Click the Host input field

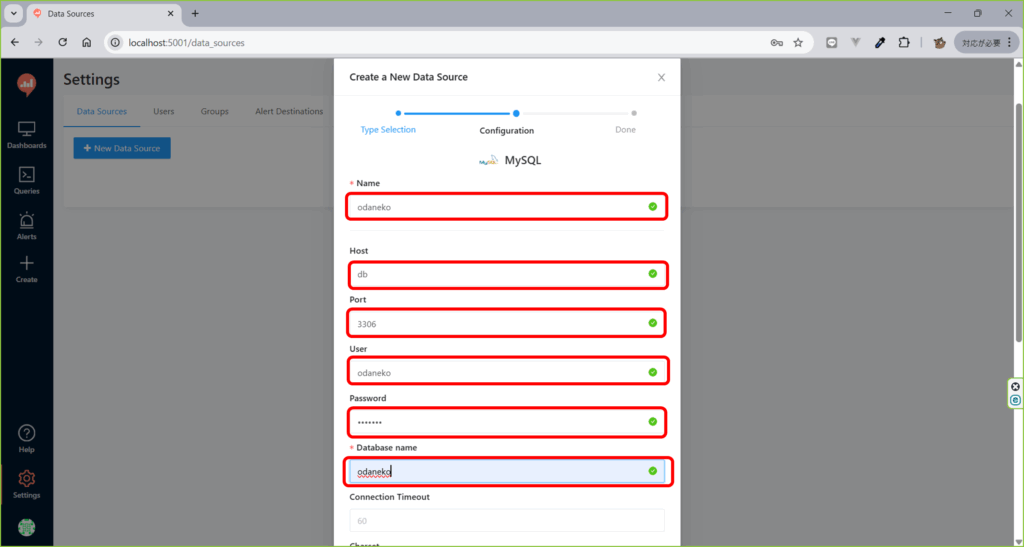point(500,273)
